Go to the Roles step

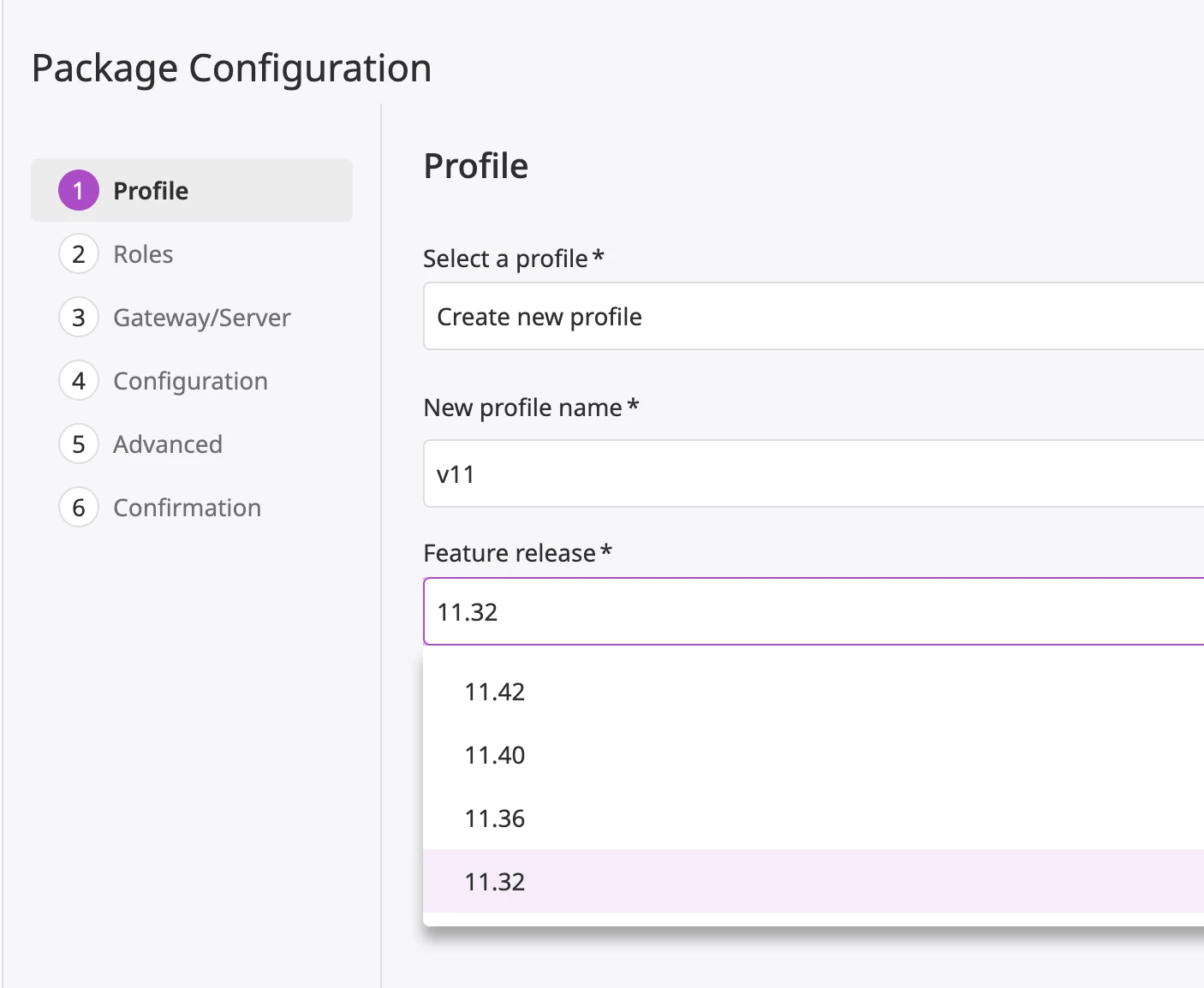[143, 254]
